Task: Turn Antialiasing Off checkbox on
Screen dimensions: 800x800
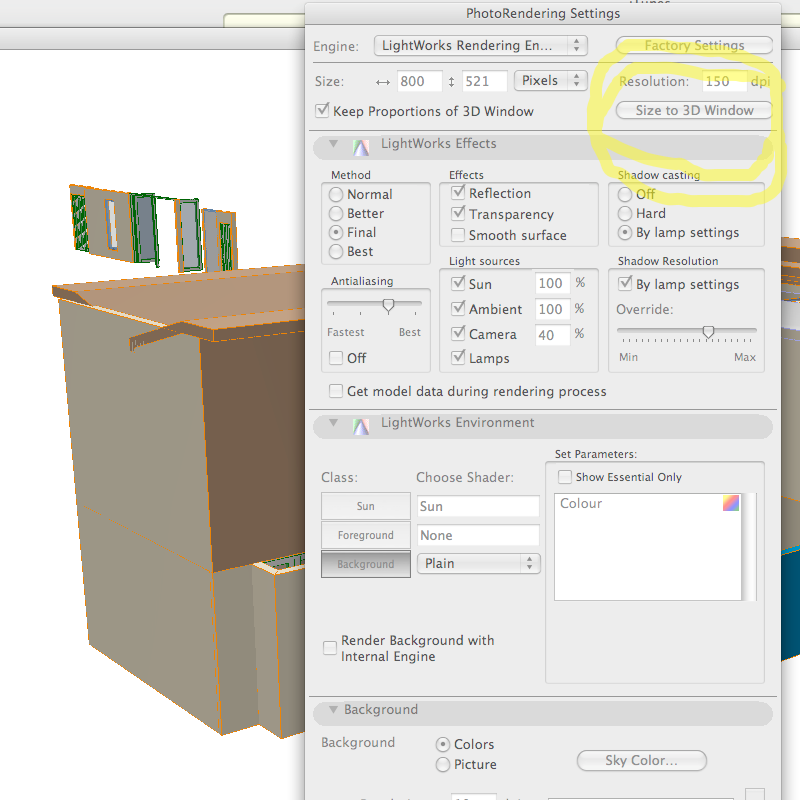Action: (x=336, y=358)
